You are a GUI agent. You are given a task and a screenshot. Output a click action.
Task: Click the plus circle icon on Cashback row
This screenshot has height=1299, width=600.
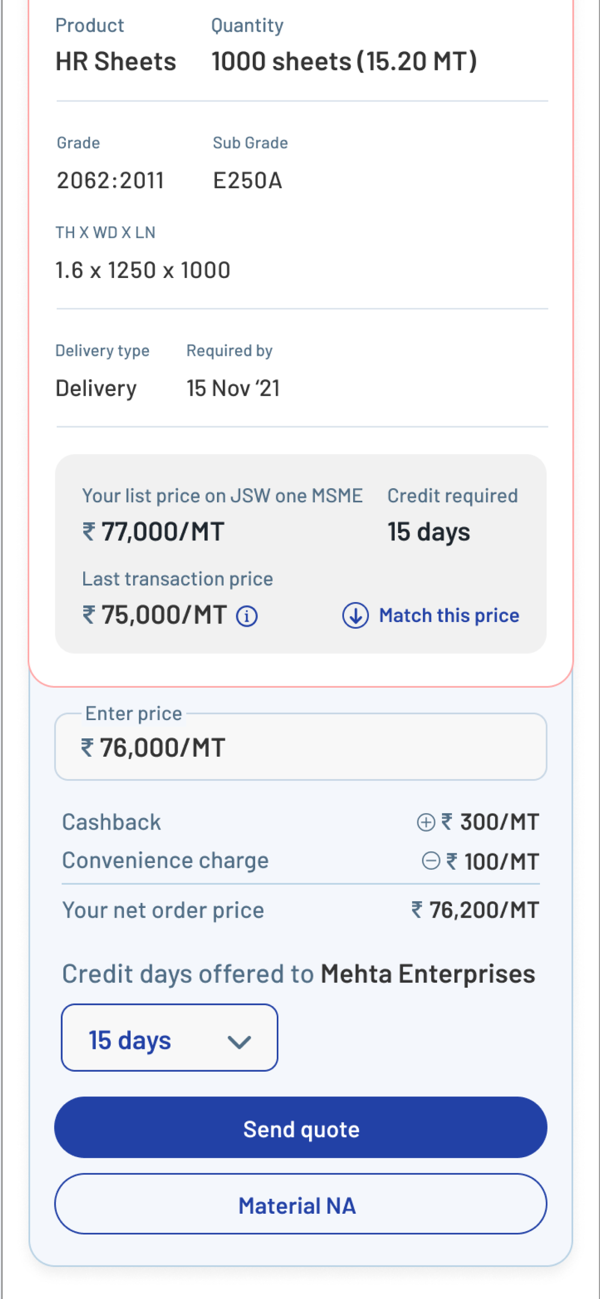tap(425, 822)
